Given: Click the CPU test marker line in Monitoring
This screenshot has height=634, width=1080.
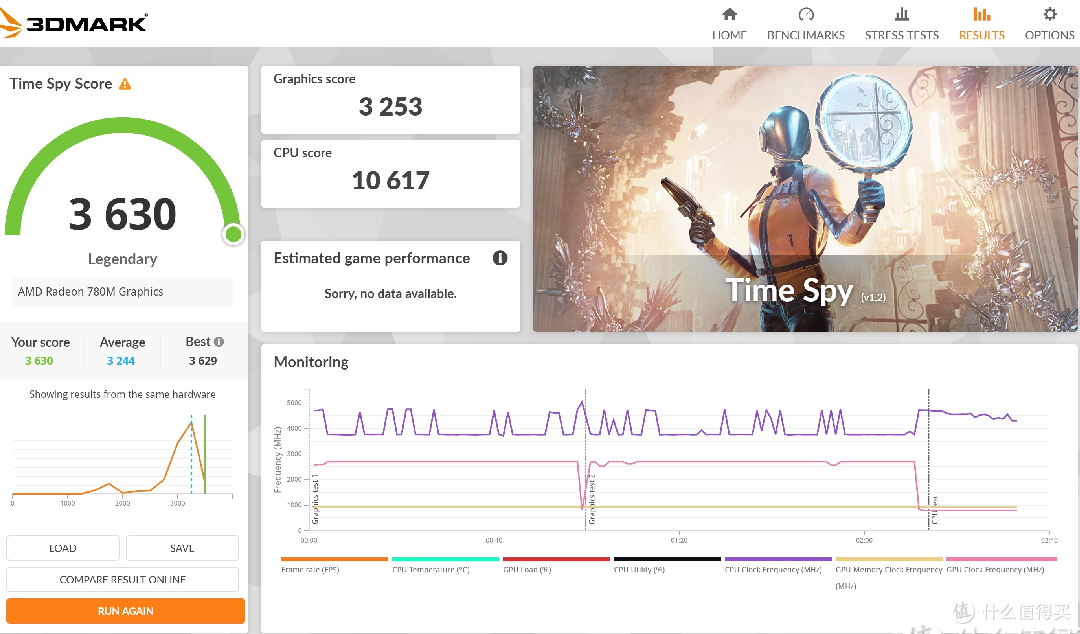Looking at the screenshot, I should (928, 459).
